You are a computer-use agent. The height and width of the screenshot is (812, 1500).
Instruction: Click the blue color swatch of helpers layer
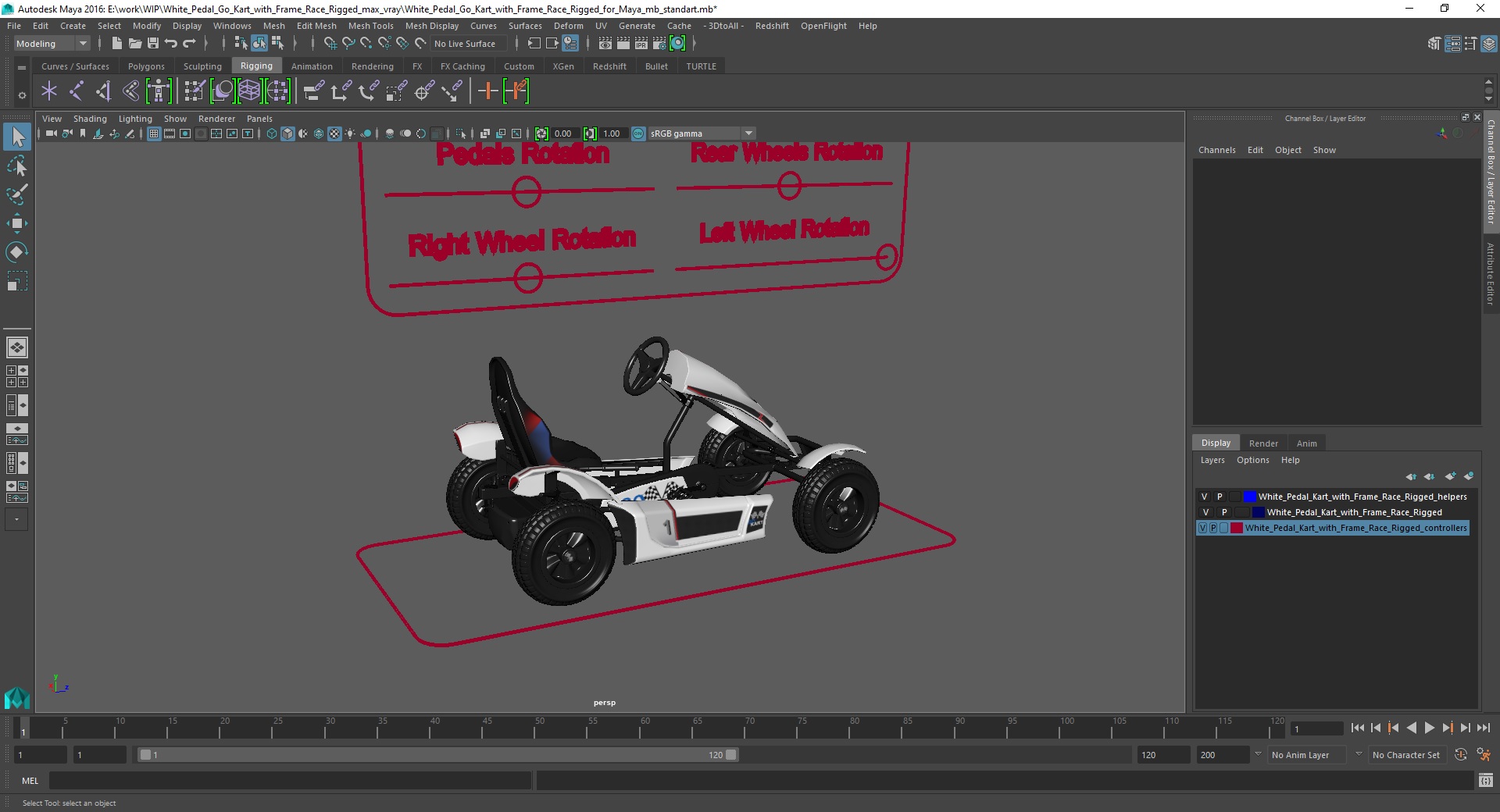pyautogui.click(x=1249, y=497)
